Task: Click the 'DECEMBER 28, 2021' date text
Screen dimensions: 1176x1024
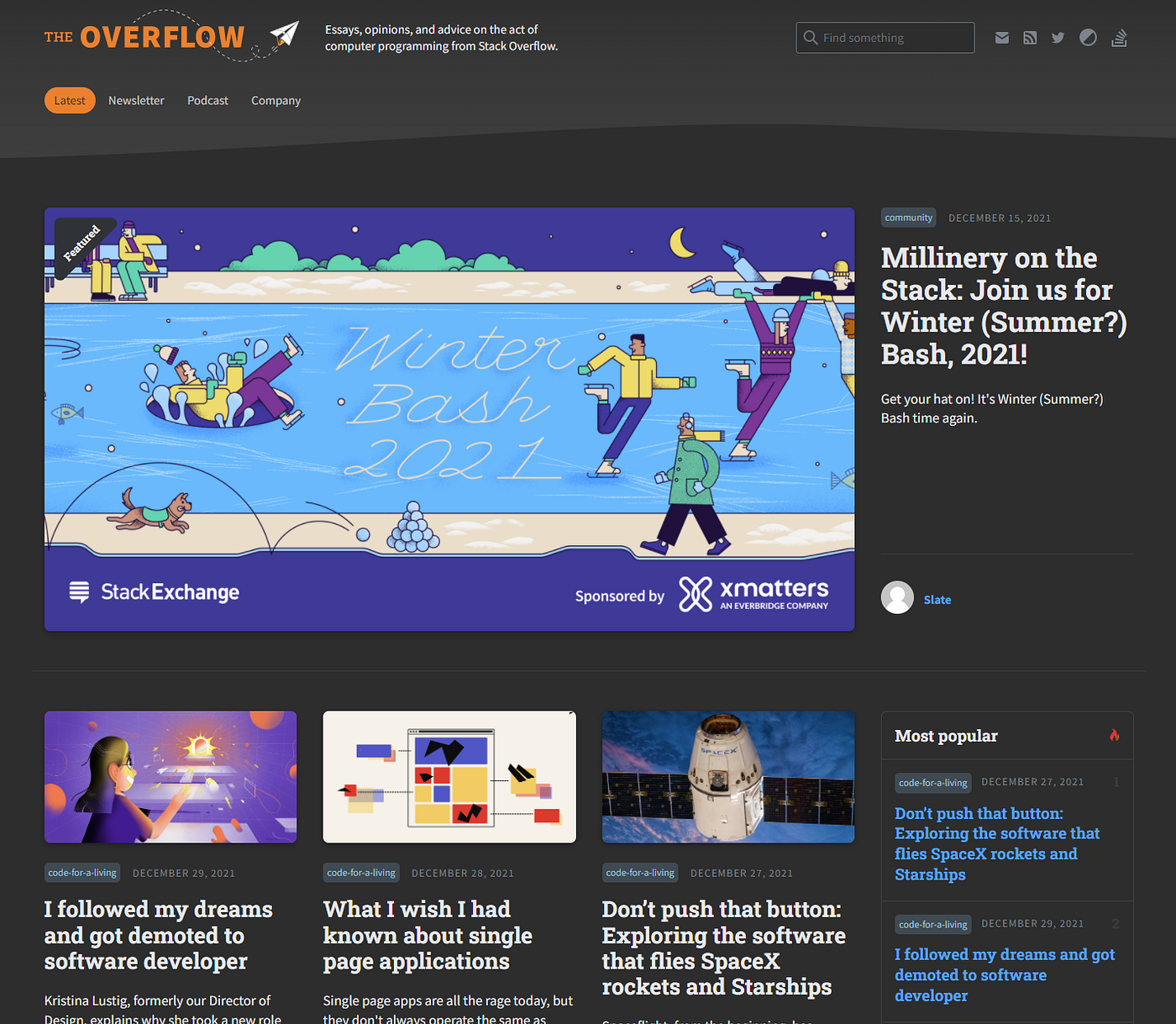Action: pyautogui.click(x=463, y=874)
